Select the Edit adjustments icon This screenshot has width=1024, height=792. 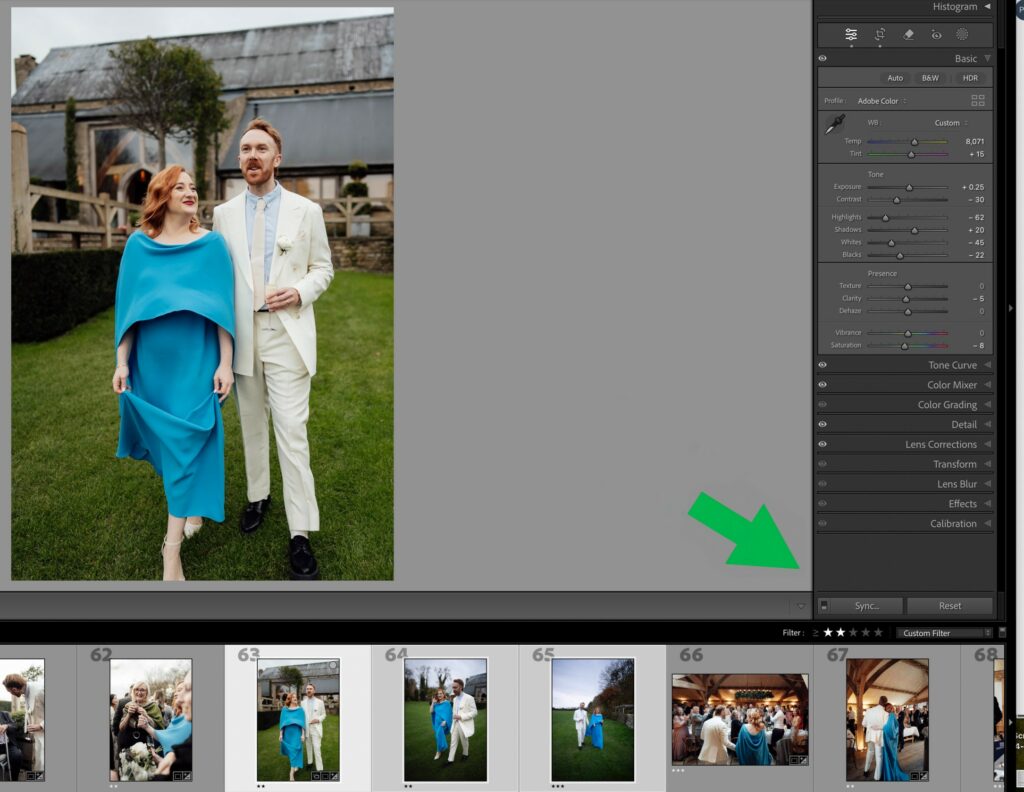(852, 34)
